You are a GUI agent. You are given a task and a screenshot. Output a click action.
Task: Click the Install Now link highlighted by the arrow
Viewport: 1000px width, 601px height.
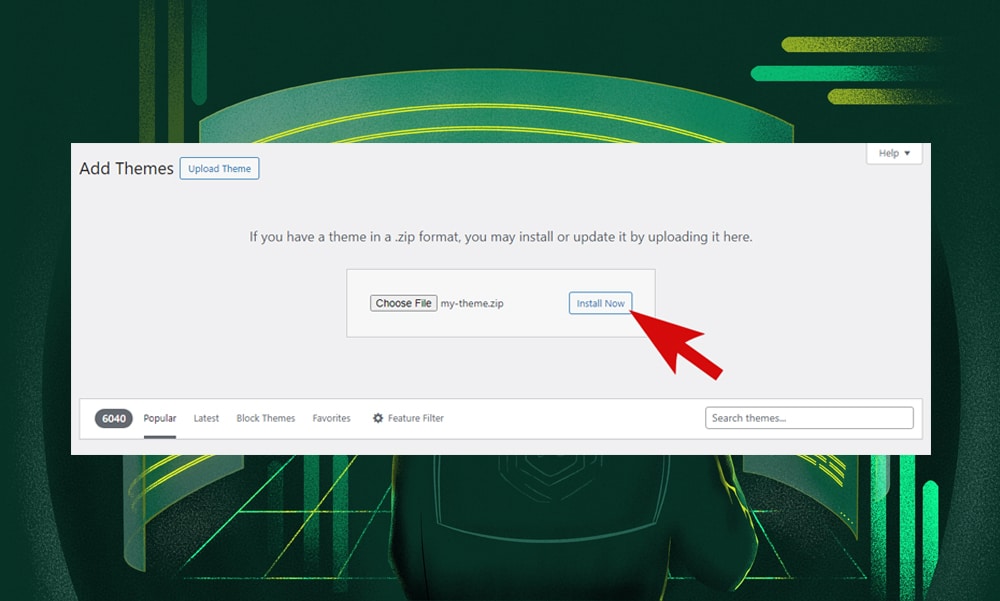600,303
